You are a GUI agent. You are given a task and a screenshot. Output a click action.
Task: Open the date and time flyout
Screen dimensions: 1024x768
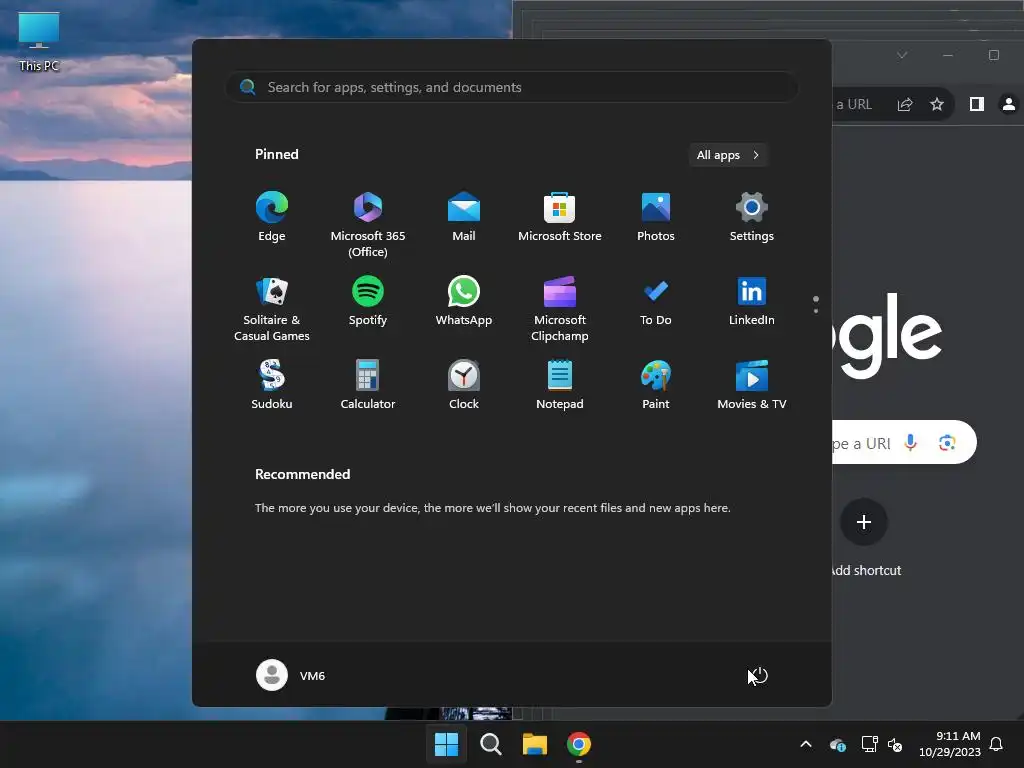pyautogui.click(x=950, y=744)
